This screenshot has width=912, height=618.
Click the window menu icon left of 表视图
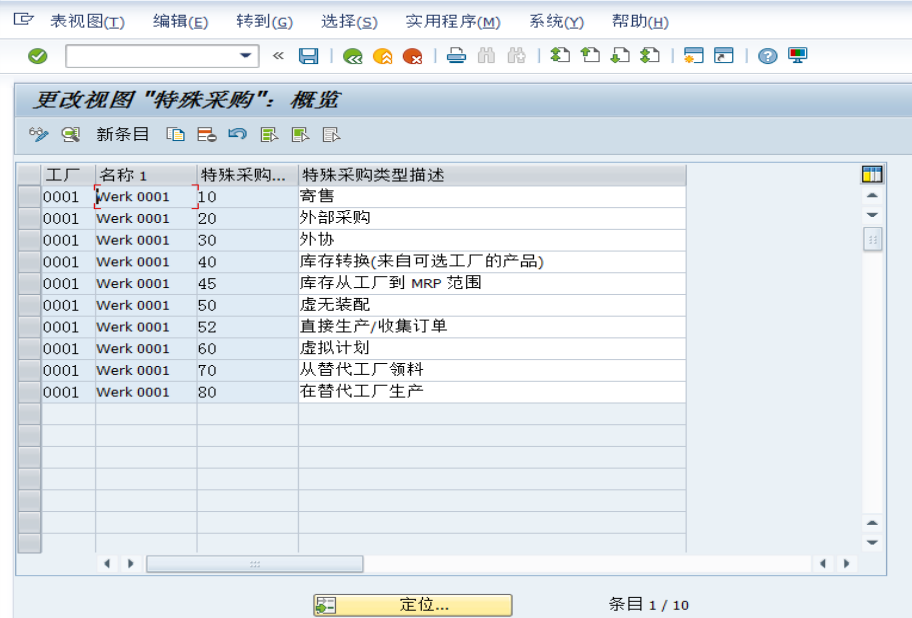23,20
